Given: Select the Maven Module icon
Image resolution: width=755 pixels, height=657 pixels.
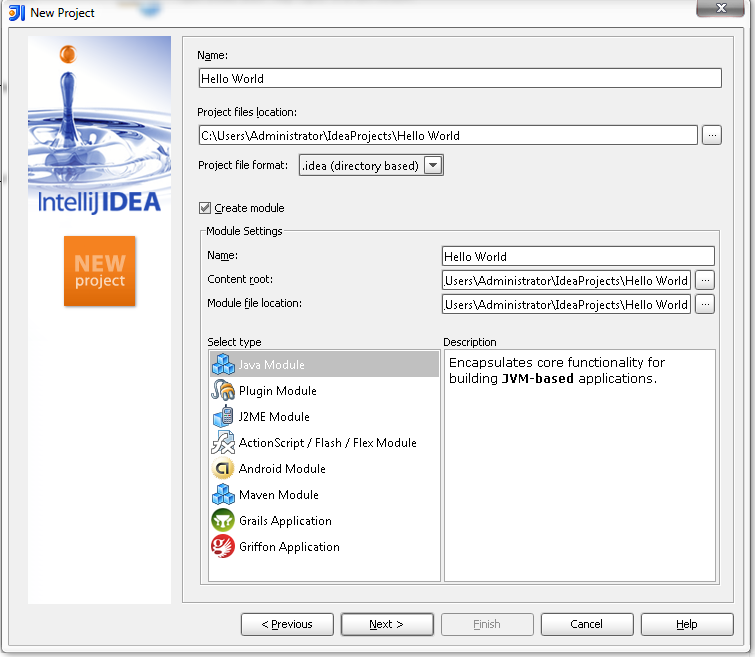Looking at the screenshot, I should tap(223, 494).
